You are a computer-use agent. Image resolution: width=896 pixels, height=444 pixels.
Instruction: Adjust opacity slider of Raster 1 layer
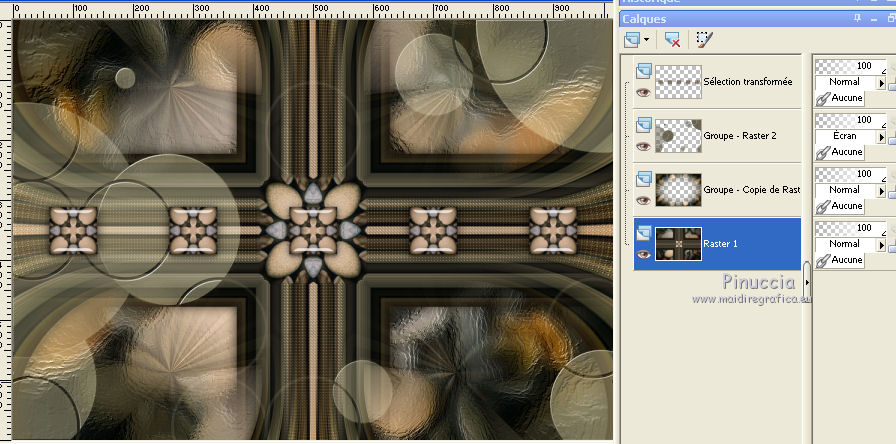click(850, 228)
